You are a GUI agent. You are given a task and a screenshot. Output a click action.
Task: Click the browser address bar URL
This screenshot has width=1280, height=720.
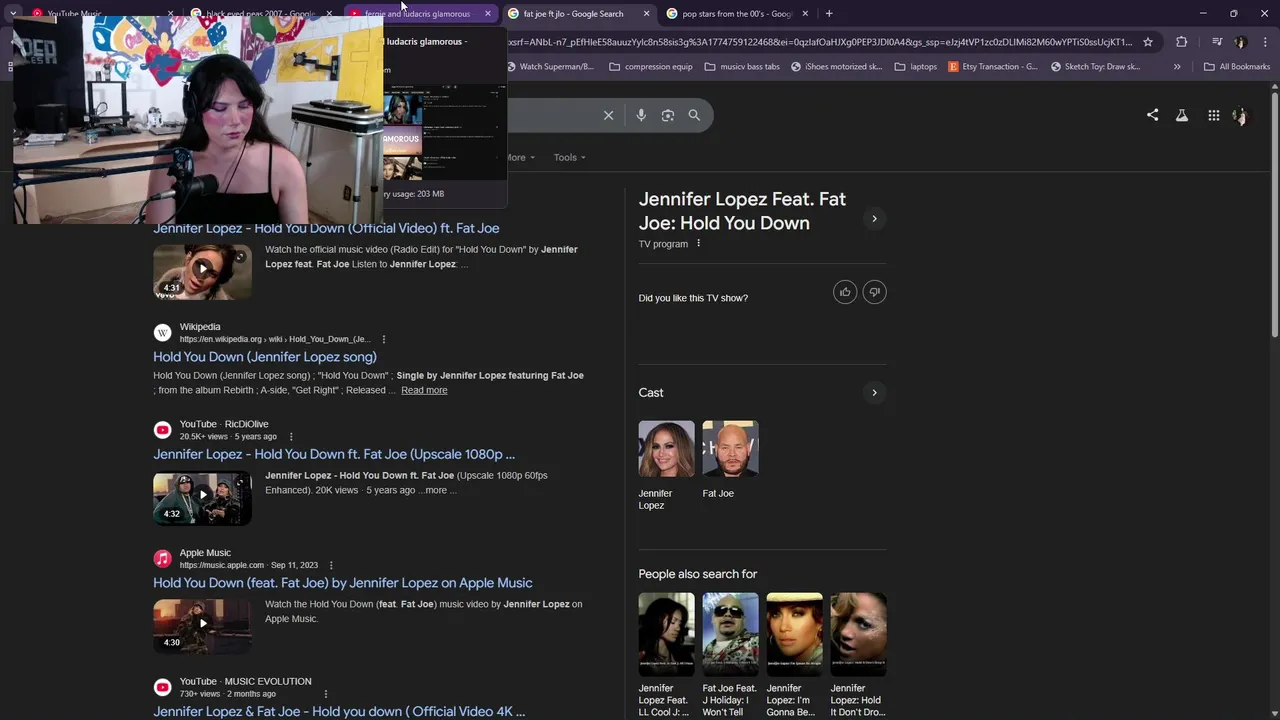(x=820, y=42)
